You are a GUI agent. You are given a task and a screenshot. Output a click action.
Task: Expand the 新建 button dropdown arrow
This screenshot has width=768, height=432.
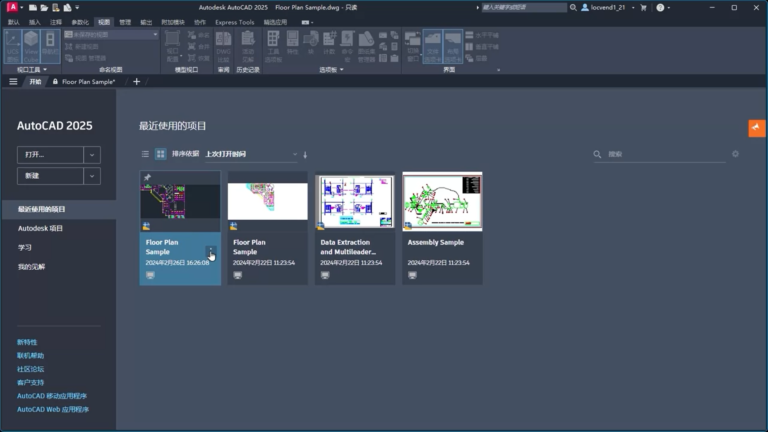coord(92,176)
